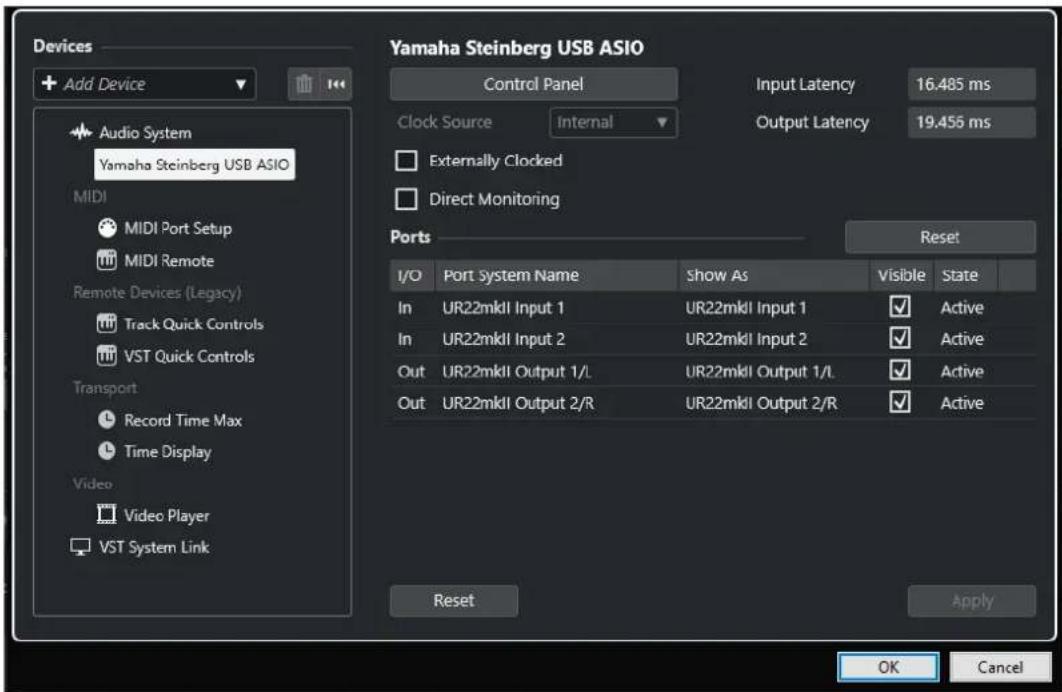Viewport: 1062px width, 692px height.
Task: Click Show As name UR22mkII Input 1
Action: coord(746,308)
